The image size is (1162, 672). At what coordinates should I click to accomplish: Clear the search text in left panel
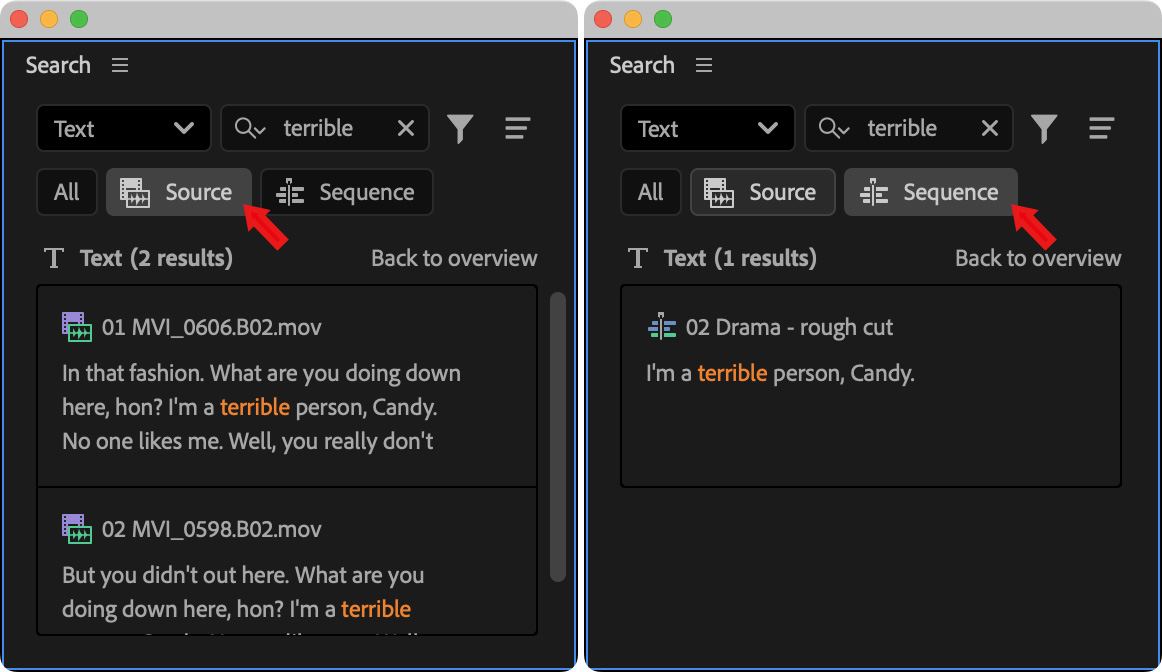pyautogui.click(x=406, y=128)
